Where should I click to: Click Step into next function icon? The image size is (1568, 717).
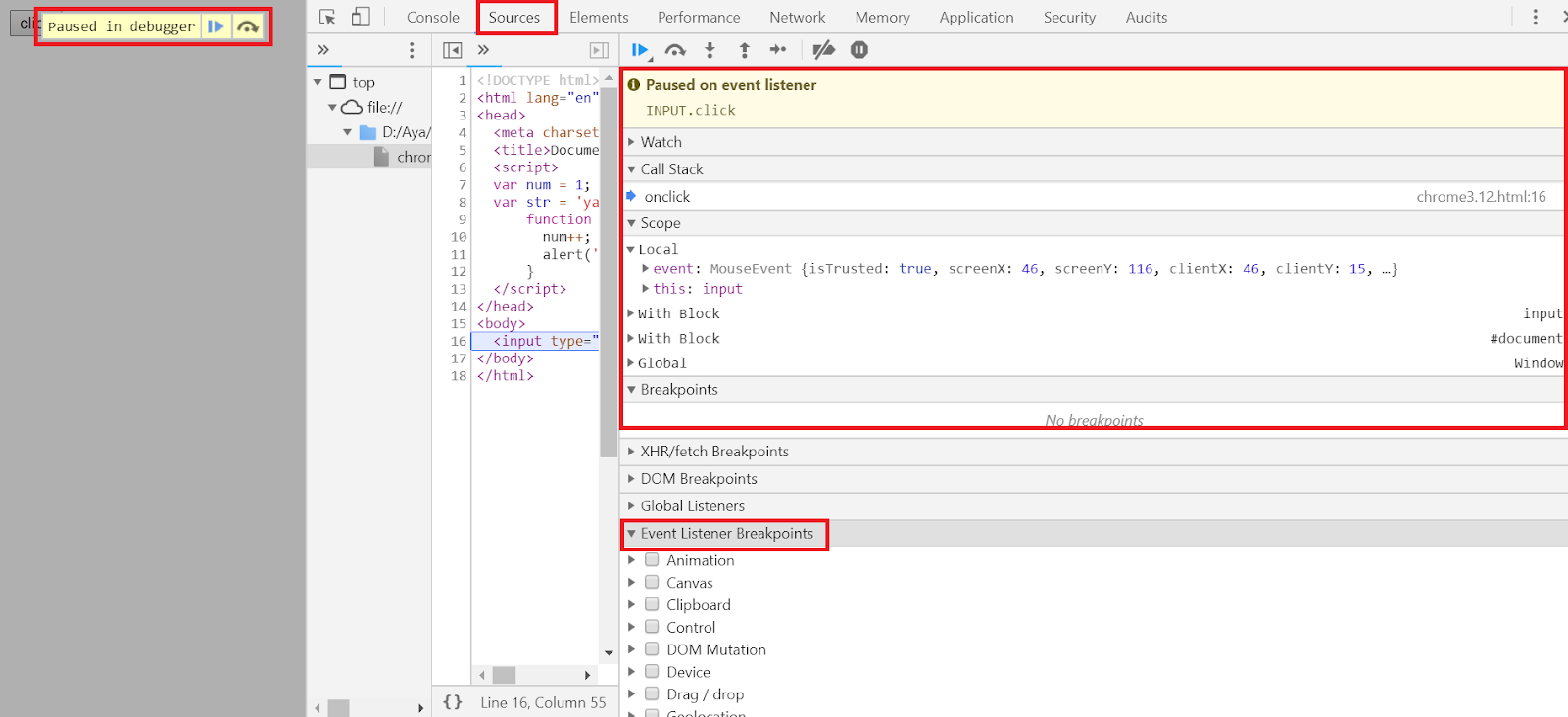pyautogui.click(x=710, y=50)
